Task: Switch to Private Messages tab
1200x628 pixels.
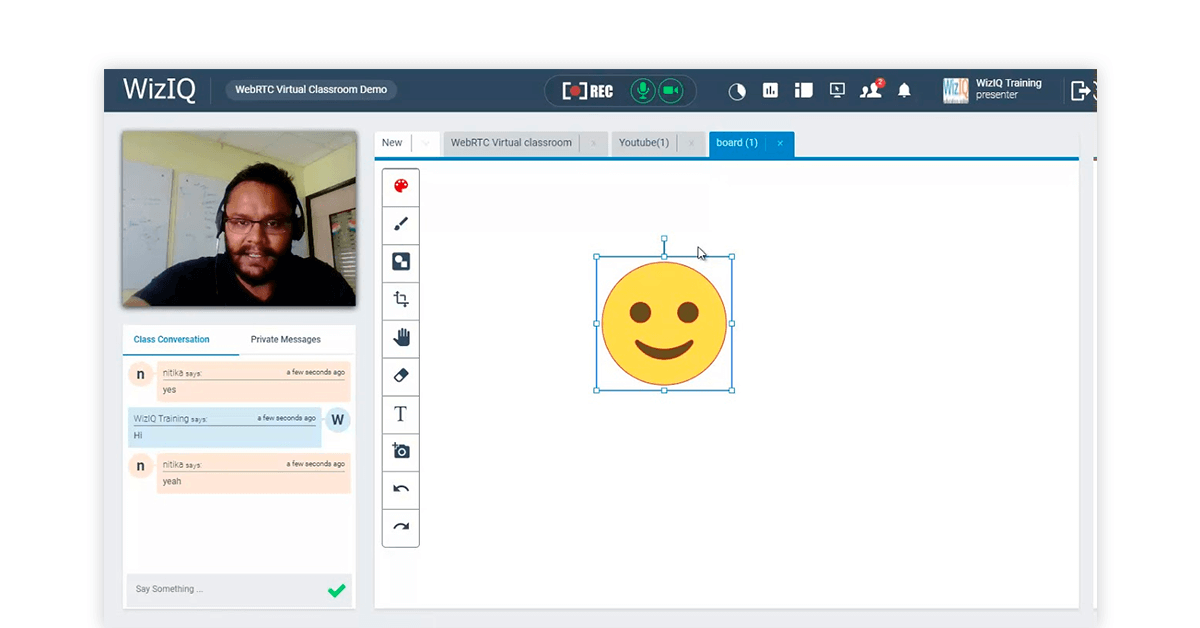Action: tap(286, 340)
